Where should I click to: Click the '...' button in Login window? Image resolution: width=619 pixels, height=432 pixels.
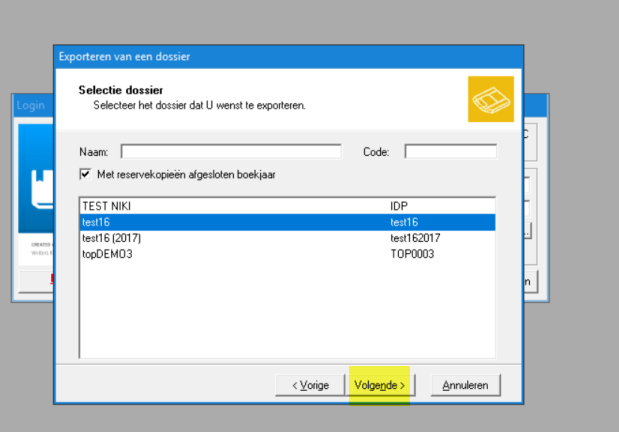pos(526,230)
